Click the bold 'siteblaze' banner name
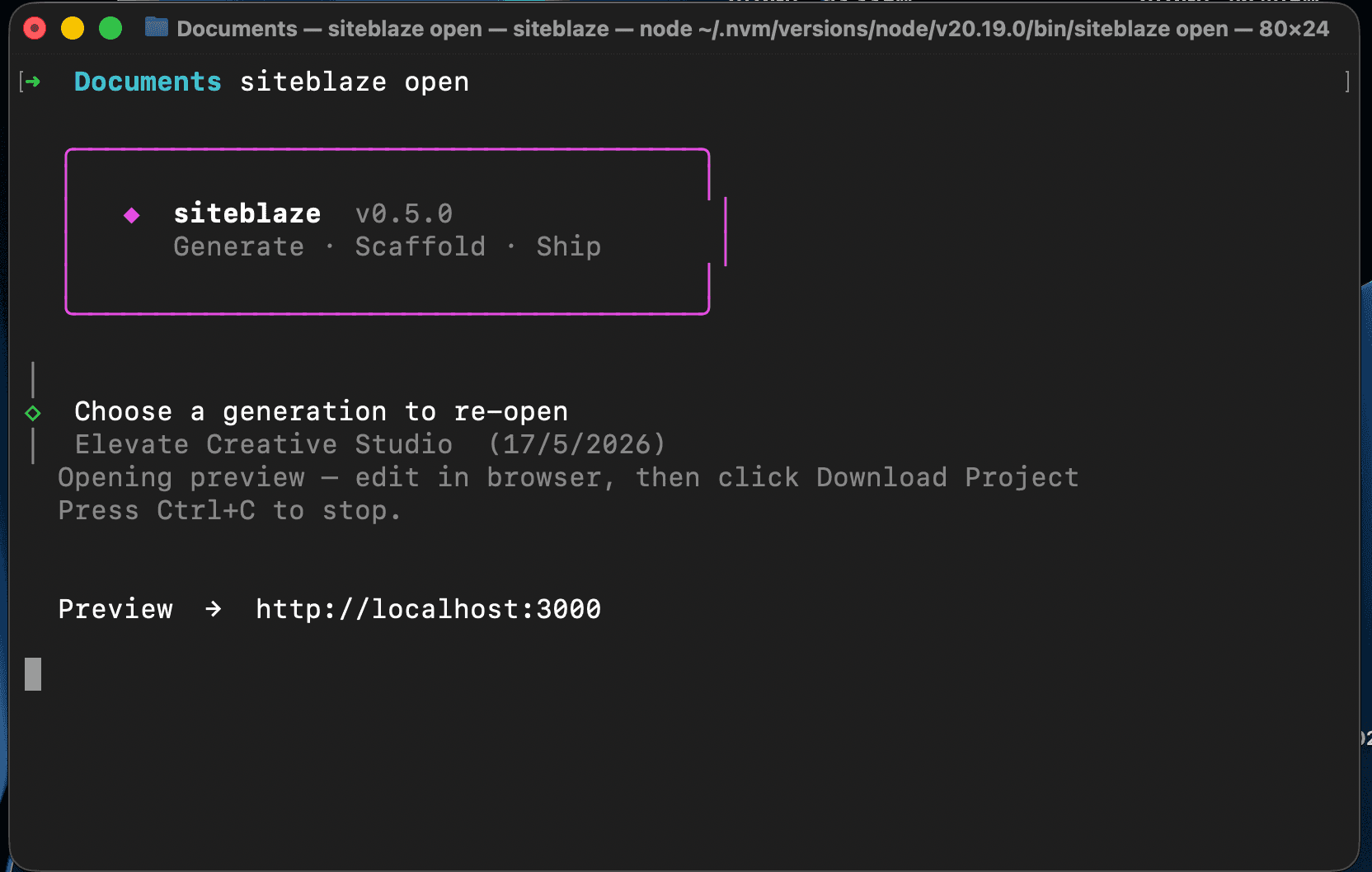This screenshot has height=872, width=1372. (247, 213)
